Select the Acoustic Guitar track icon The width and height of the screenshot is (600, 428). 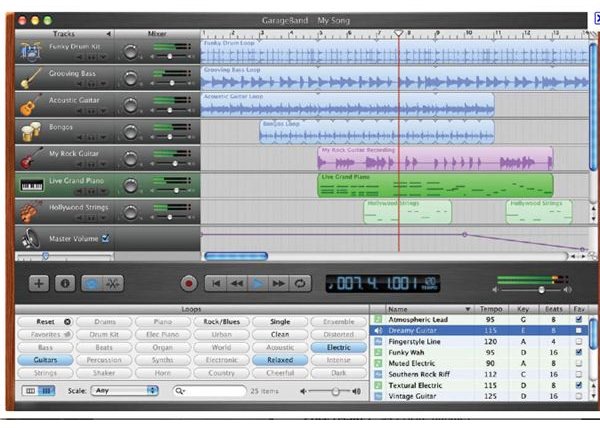[31, 105]
